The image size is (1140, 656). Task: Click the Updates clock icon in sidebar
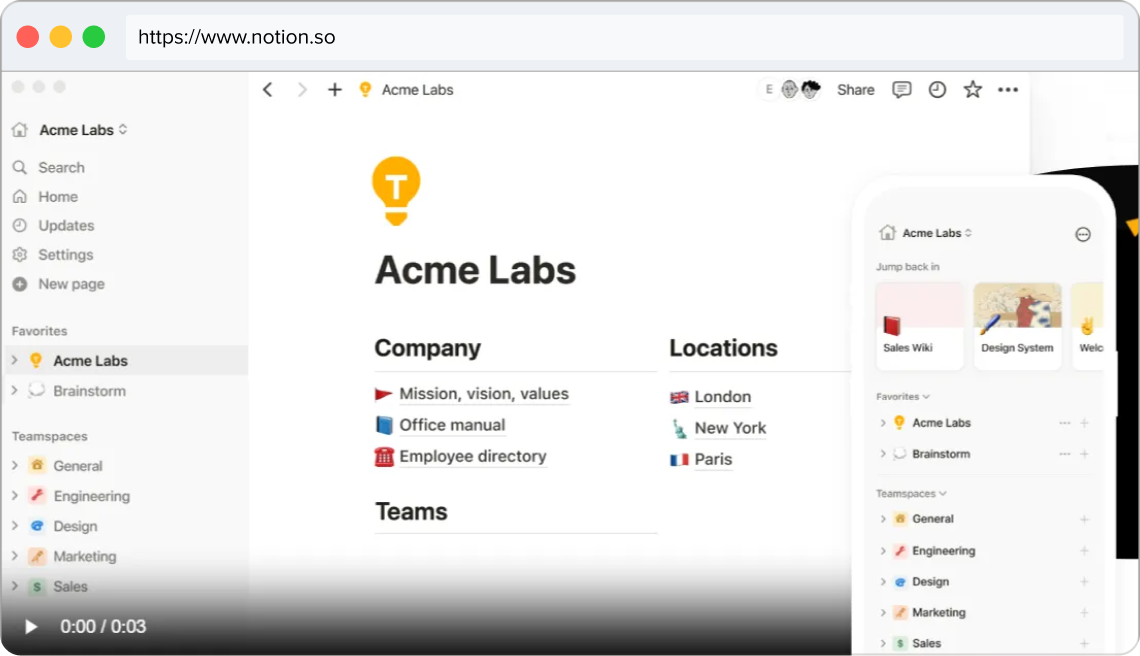coord(20,225)
